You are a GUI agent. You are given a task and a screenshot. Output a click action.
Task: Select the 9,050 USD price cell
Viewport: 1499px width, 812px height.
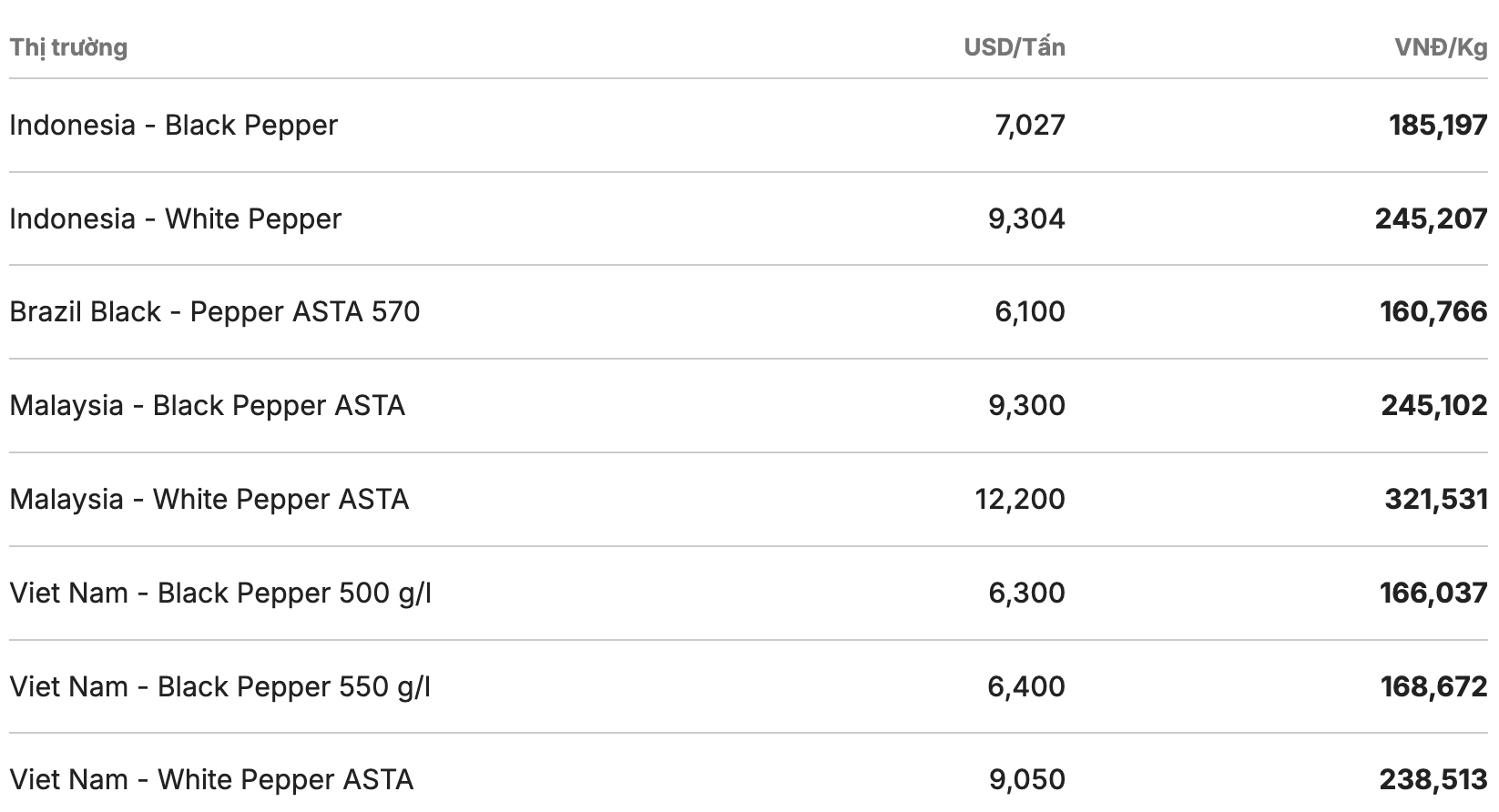(1027, 780)
